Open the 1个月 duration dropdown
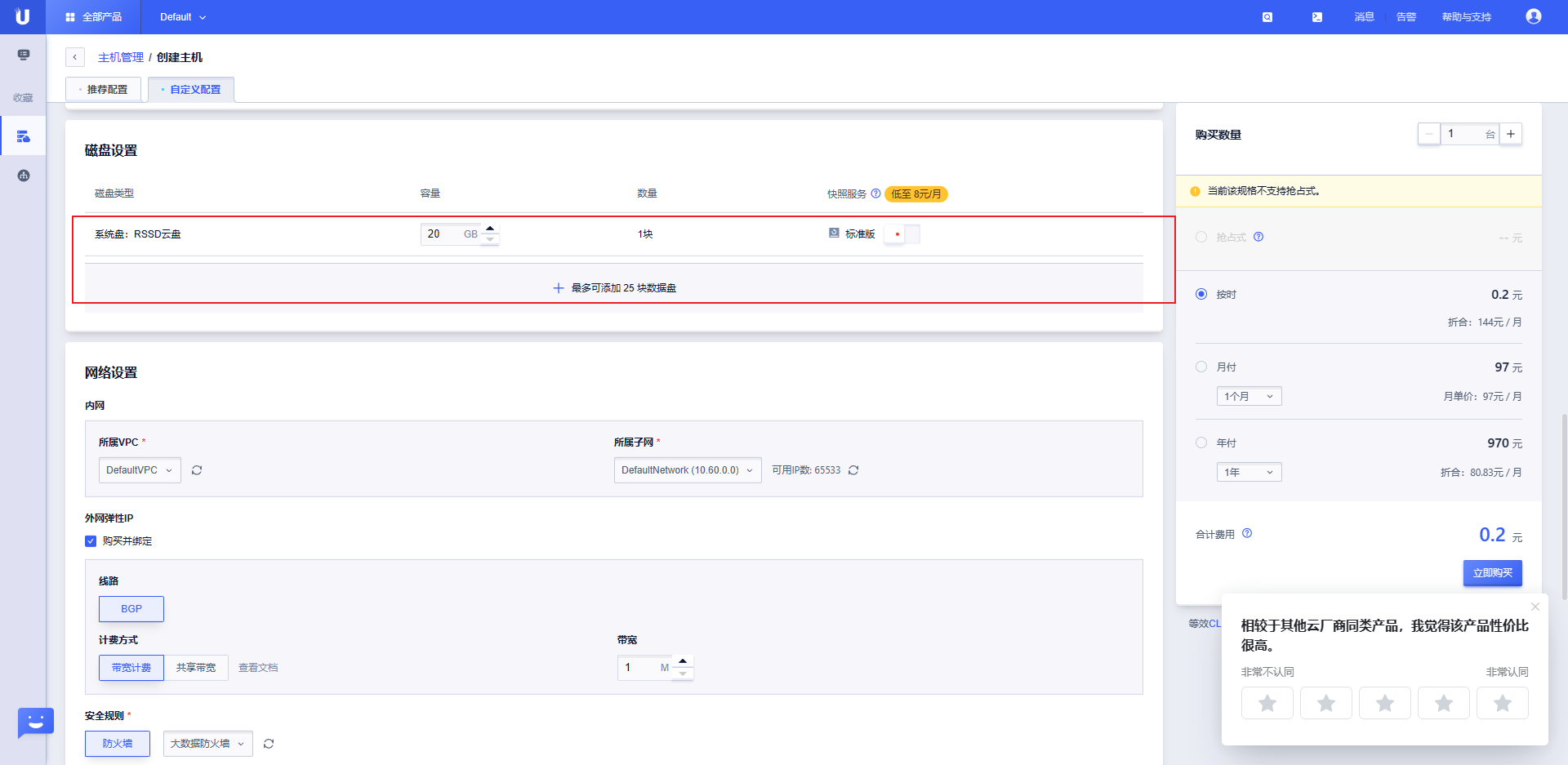This screenshot has width=1568, height=765. click(1249, 396)
